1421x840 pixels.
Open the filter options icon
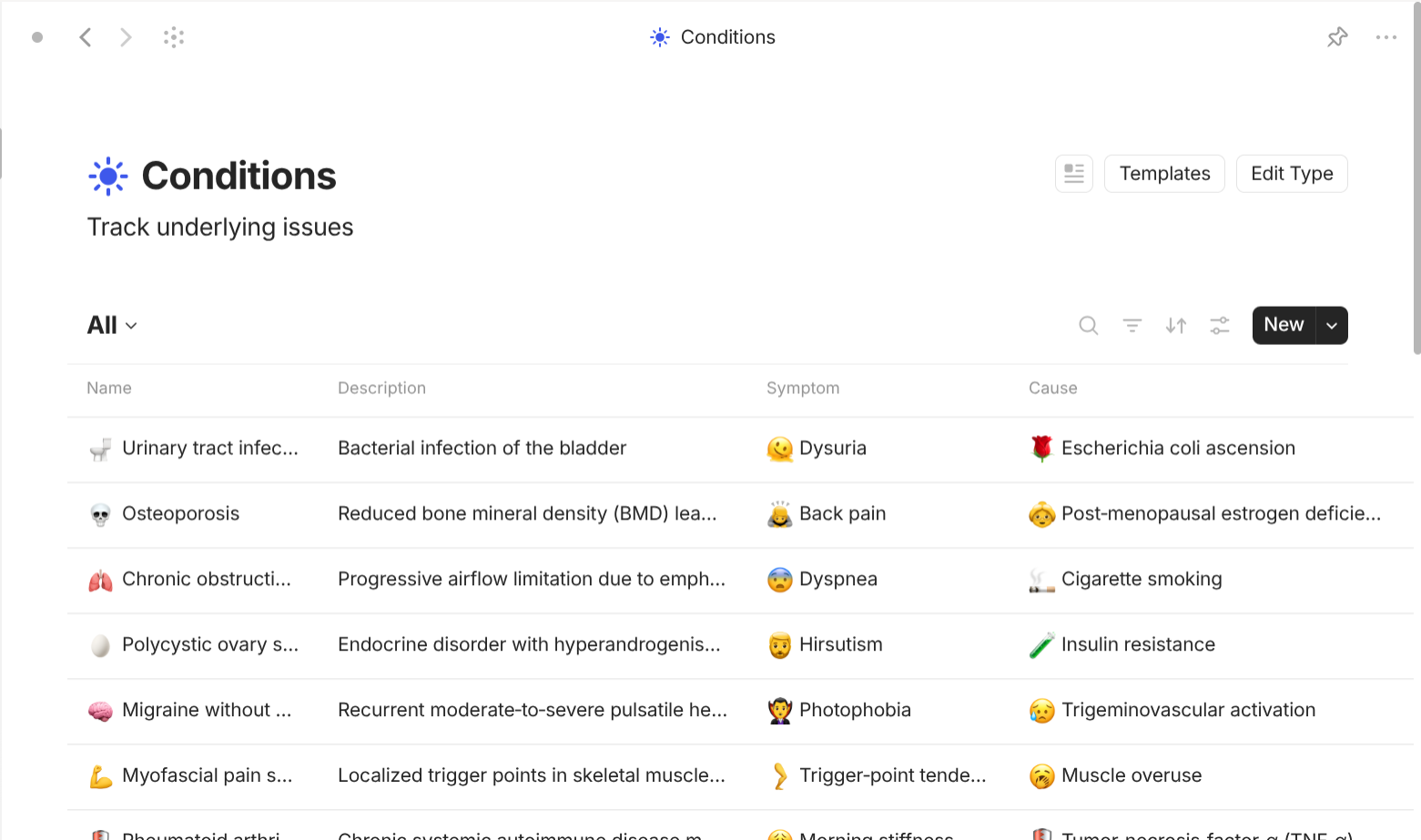1132,325
